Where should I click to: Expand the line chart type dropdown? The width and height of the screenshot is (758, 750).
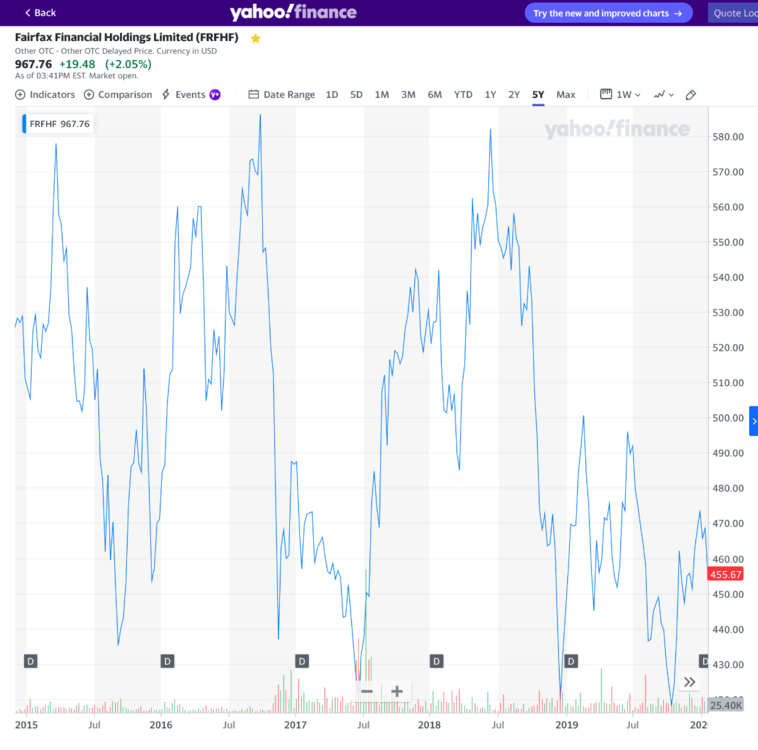664,95
